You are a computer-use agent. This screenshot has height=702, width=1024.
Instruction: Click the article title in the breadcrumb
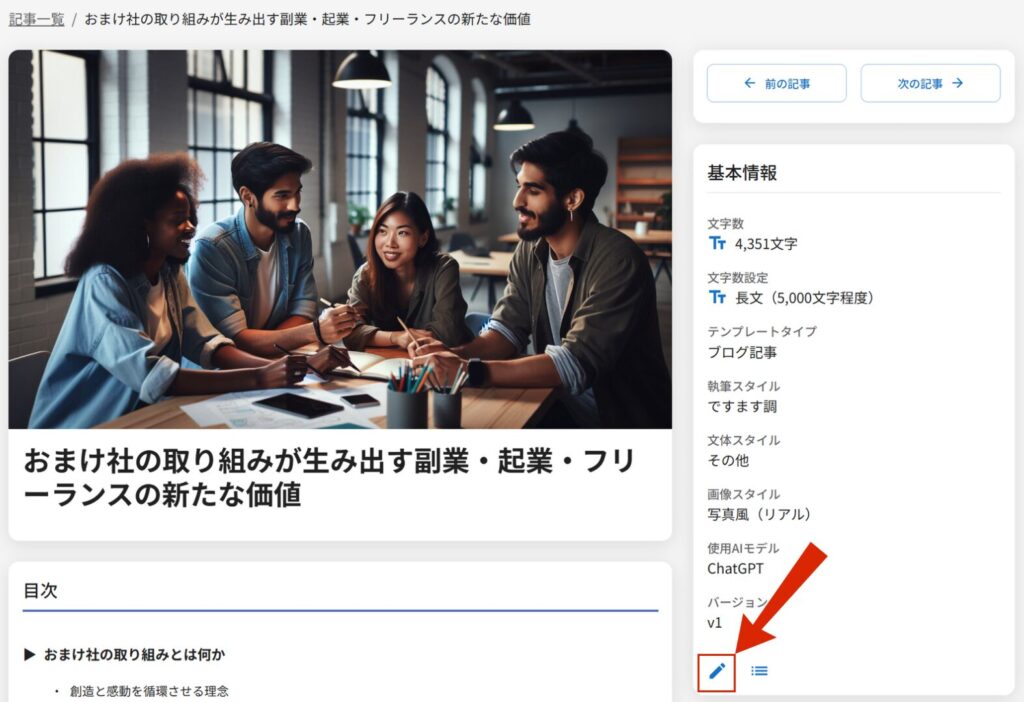point(307,19)
